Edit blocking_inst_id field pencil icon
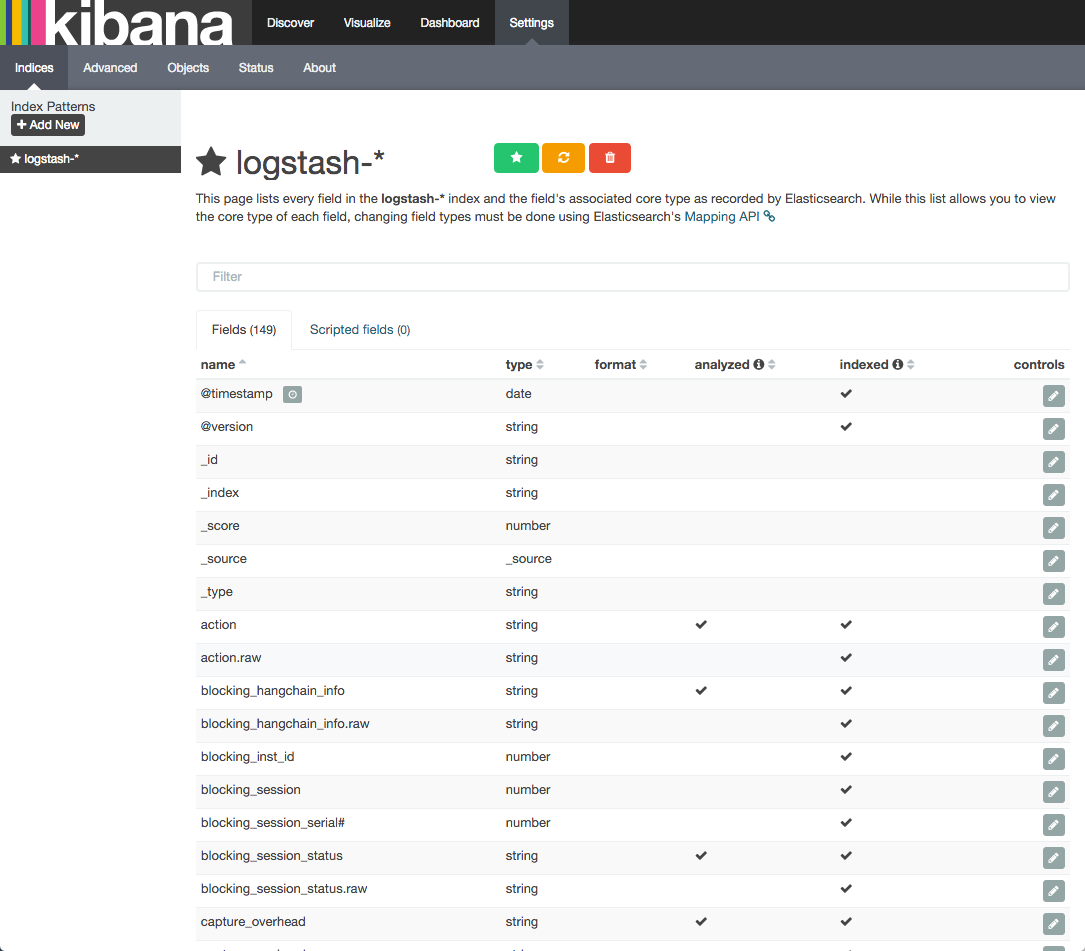Viewport: 1085px width, 951px height. 1053,759
